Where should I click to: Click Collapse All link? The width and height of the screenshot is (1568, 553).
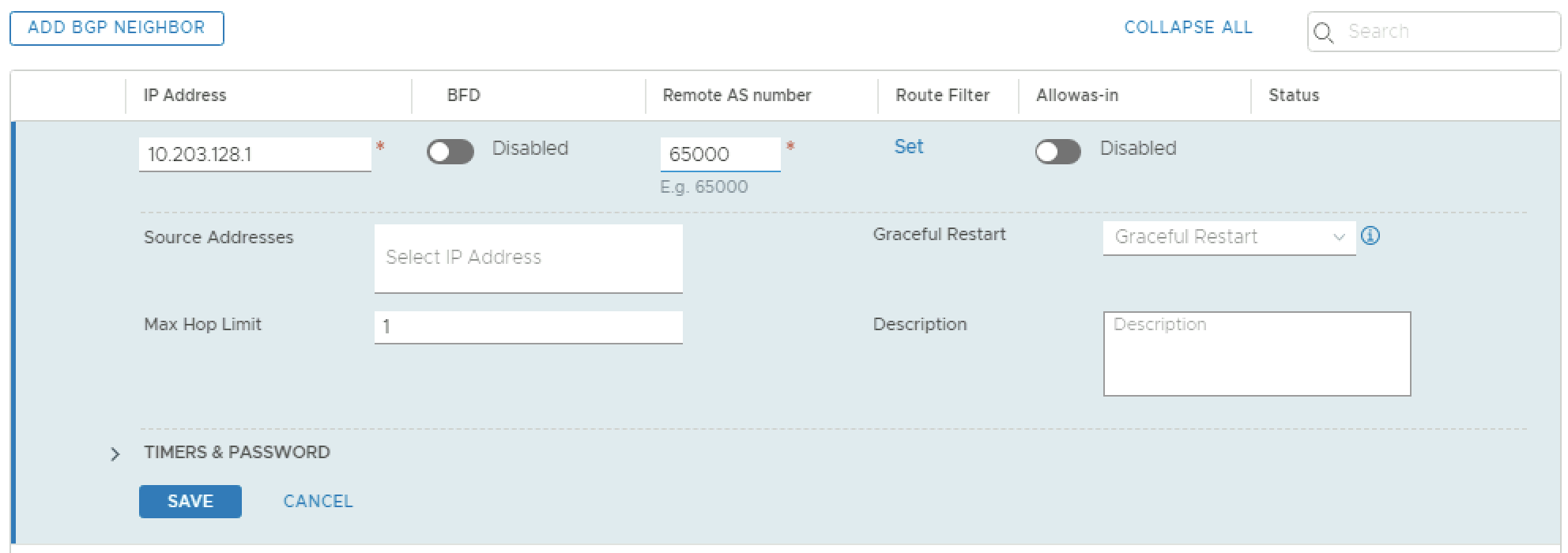point(1188,28)
